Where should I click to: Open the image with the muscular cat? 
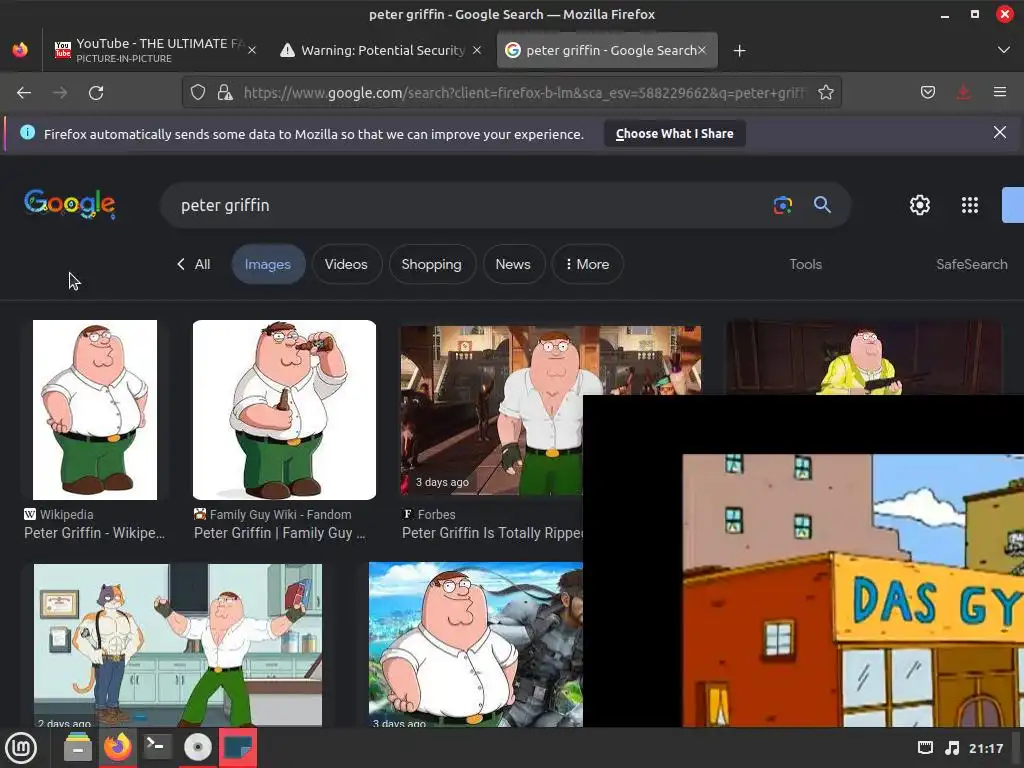pyautogui.click(x=178, y=645)
